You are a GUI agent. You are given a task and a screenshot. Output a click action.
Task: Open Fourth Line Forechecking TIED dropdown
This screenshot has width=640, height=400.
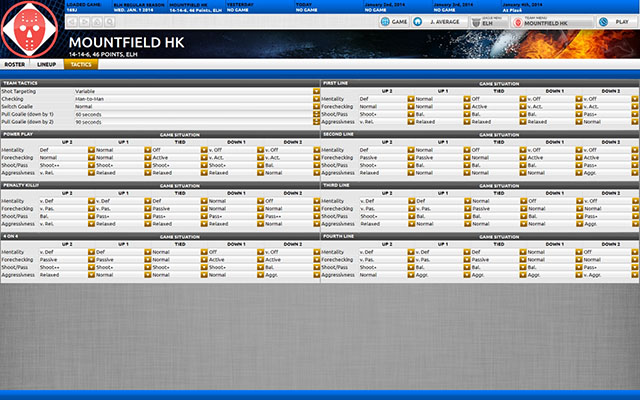point(523,260)
